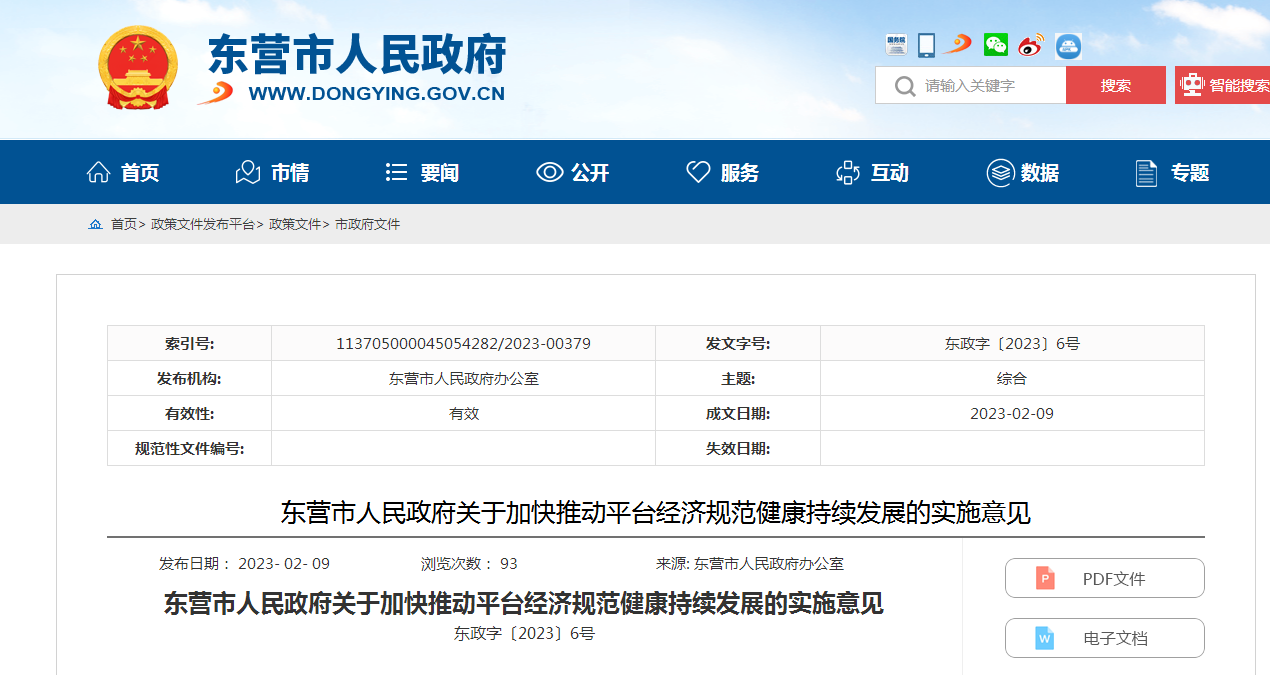The image size is (1270, 675).
Task: Go to 首页 in navigation bar
Action: tap(123, 173)
